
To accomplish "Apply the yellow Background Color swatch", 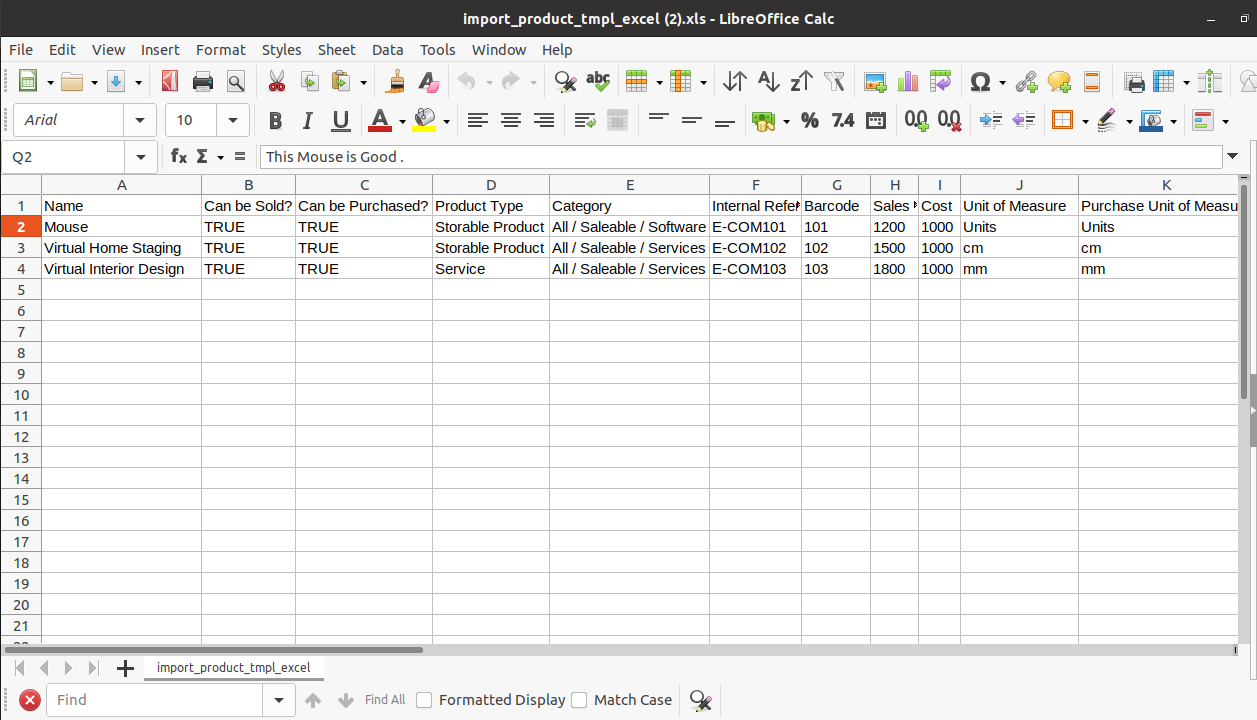I will pos(424,121).
